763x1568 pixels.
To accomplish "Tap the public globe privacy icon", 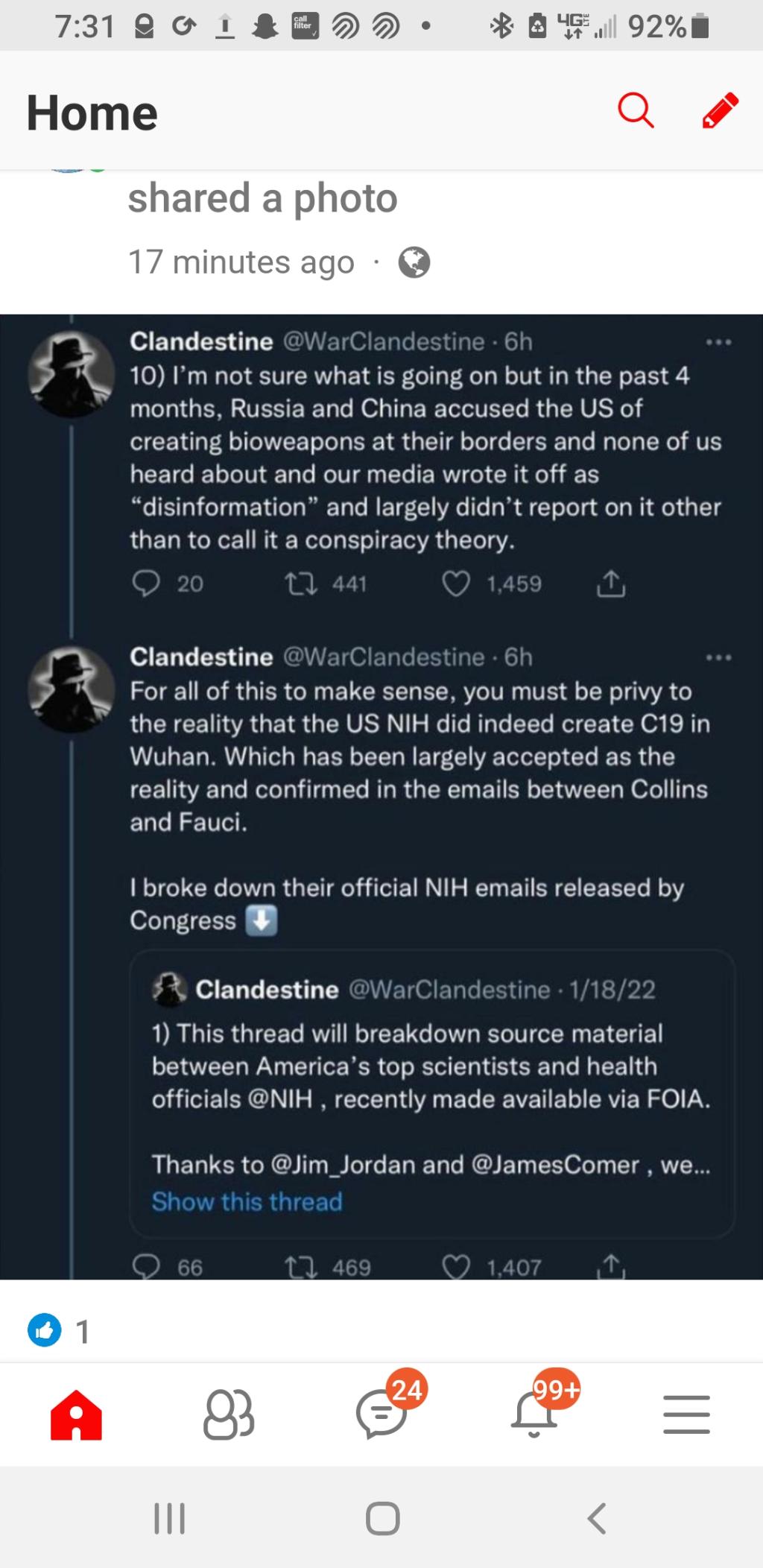I will 414,262.
